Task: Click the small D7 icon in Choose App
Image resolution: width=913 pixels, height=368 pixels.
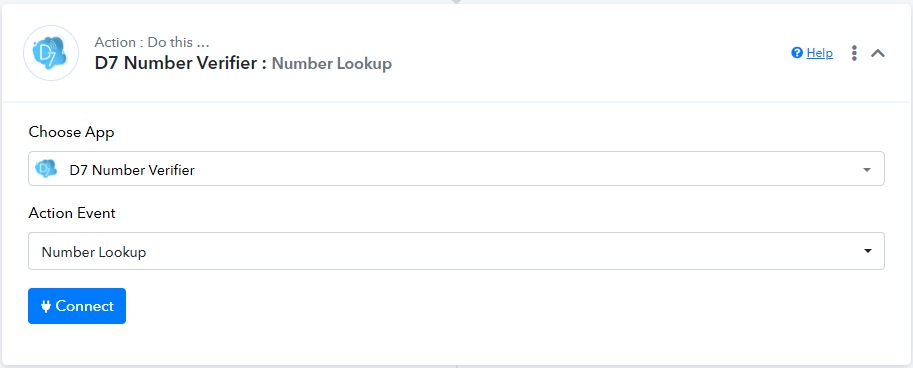Action: (46, 169)
